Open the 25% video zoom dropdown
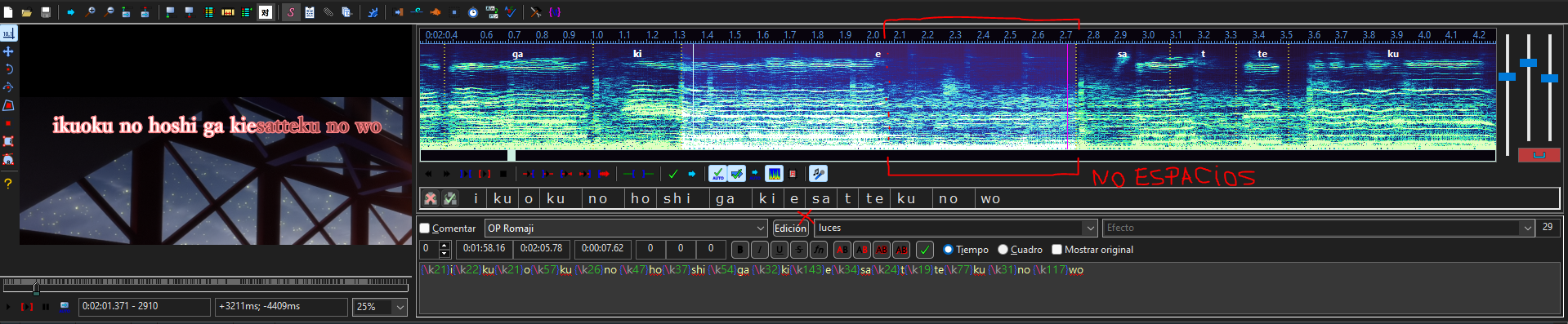The image size is (1568, 324). coord(400,307)
